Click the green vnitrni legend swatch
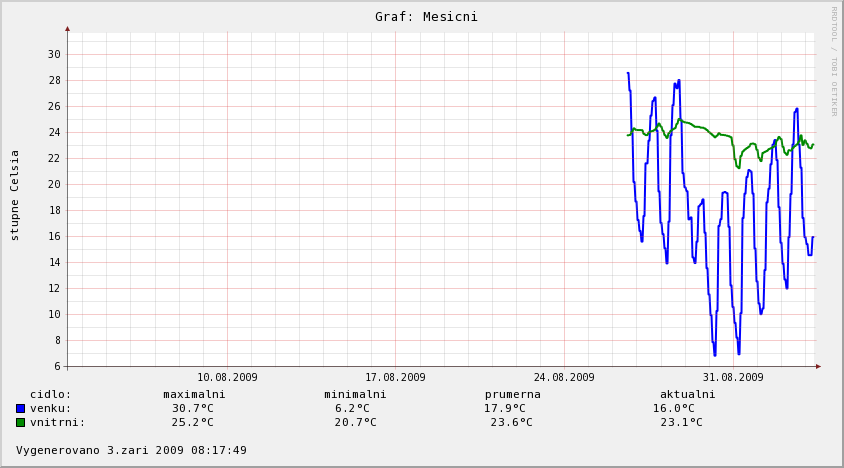Screen dimensions: 844x468 tap(20, 423)
